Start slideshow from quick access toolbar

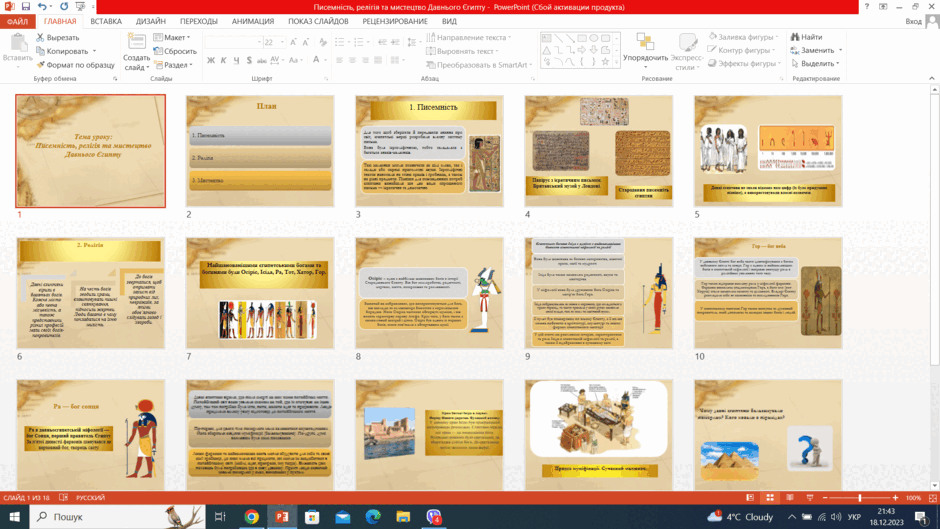[80, 7]
